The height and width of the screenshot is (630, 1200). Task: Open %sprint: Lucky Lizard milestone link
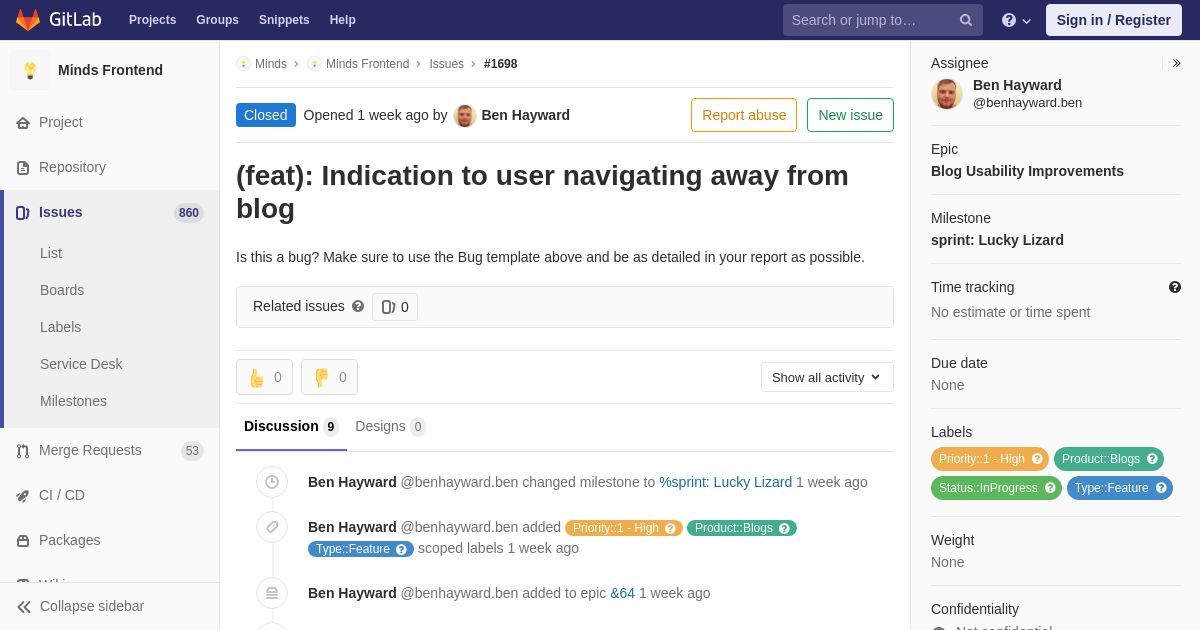click(x=725, y=482)
